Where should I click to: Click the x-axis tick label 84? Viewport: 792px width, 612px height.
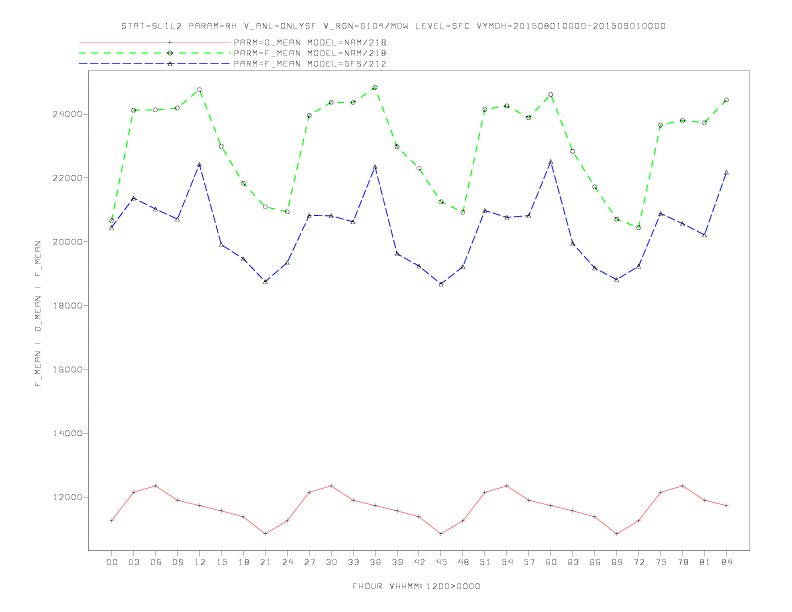click(x=726, y=562)
